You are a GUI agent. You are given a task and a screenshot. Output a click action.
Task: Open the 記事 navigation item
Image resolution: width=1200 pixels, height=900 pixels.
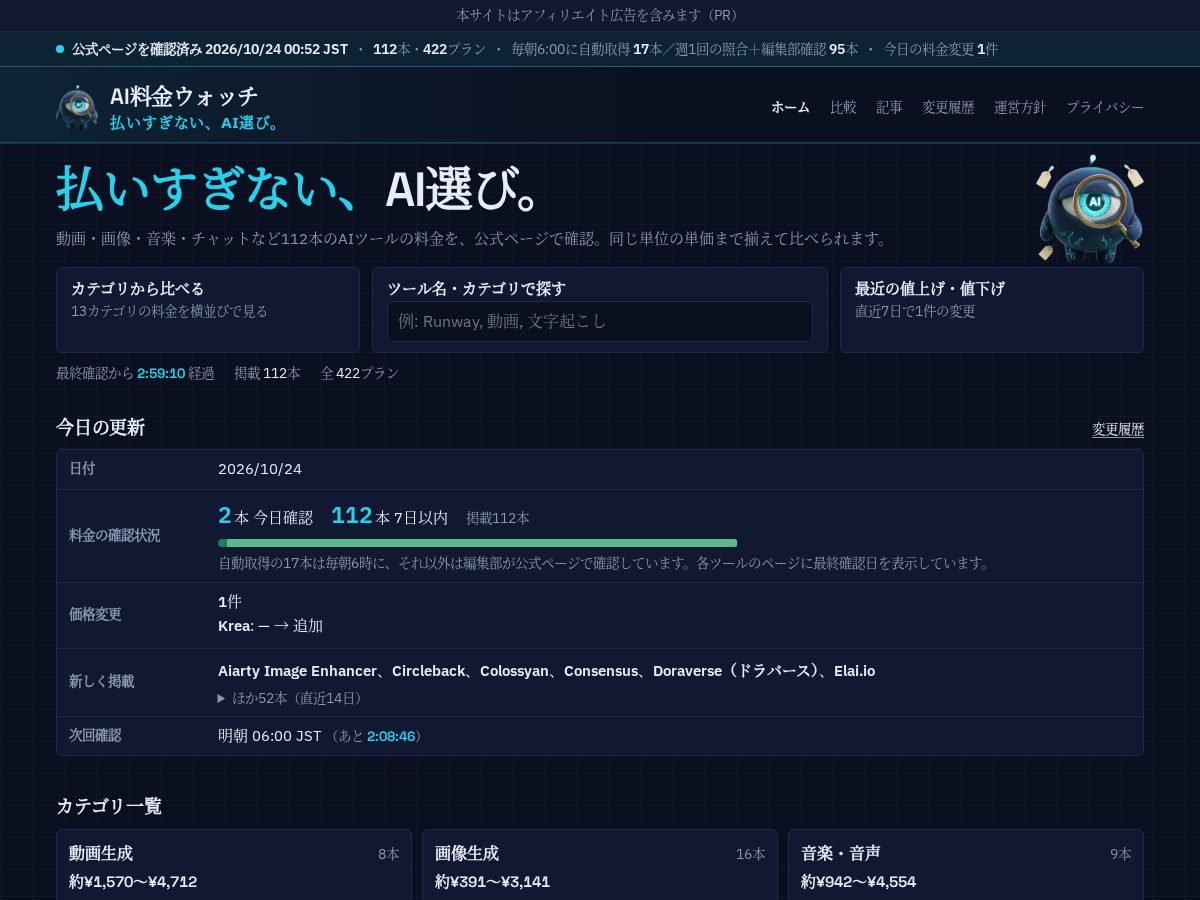click(x=890, y=107)
